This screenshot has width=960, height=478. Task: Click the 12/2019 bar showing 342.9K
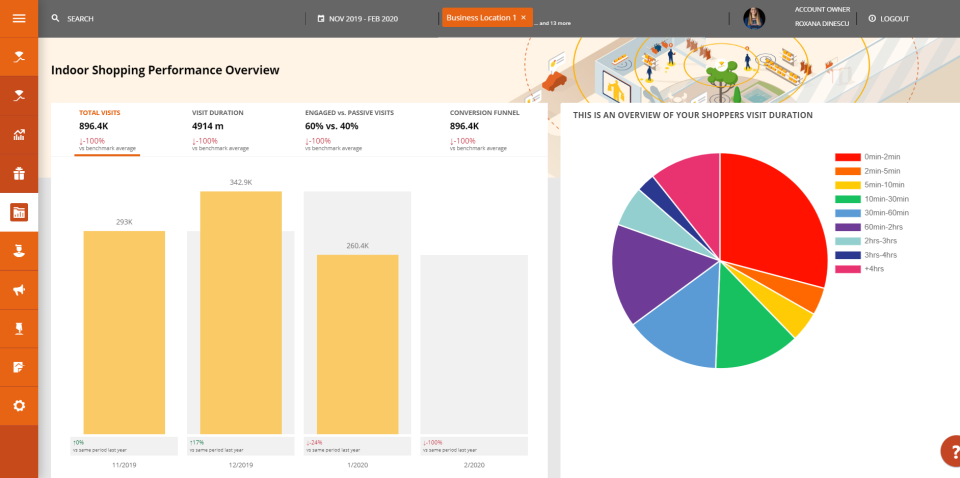(240, 310)
